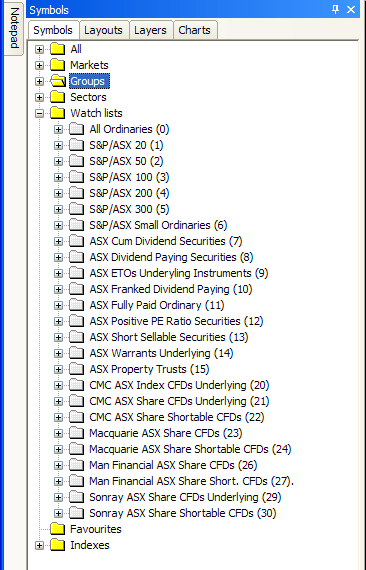This screenshot has height=570, width=366.
Task: Switch to the Layers tab
Action: pyautogui.click(x=150, y=30)
